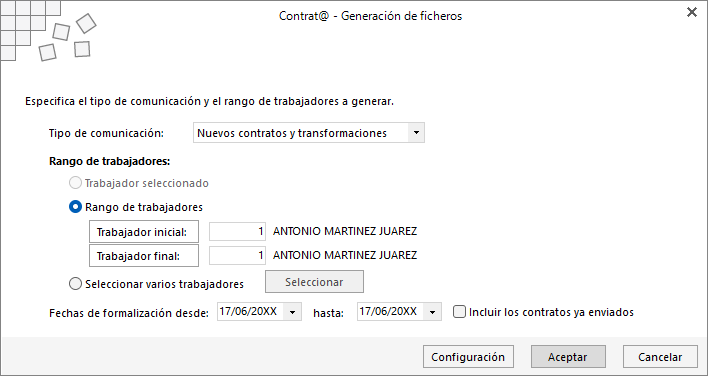Expand the hasta date picker arrow

[433, 312]
